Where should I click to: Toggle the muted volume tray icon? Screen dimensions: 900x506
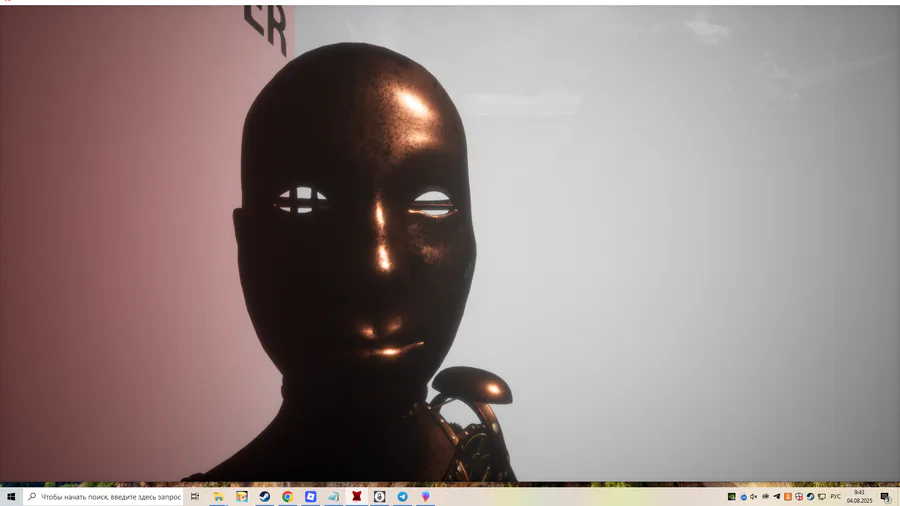[x=754, y=497]
